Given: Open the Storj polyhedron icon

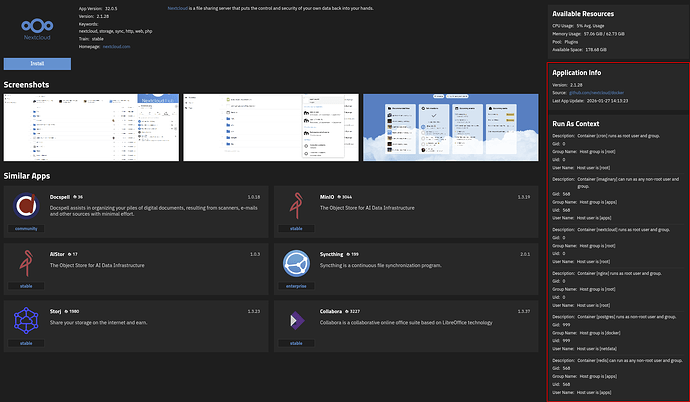Looking at the screenshot, I should click(x=26, y=320).
